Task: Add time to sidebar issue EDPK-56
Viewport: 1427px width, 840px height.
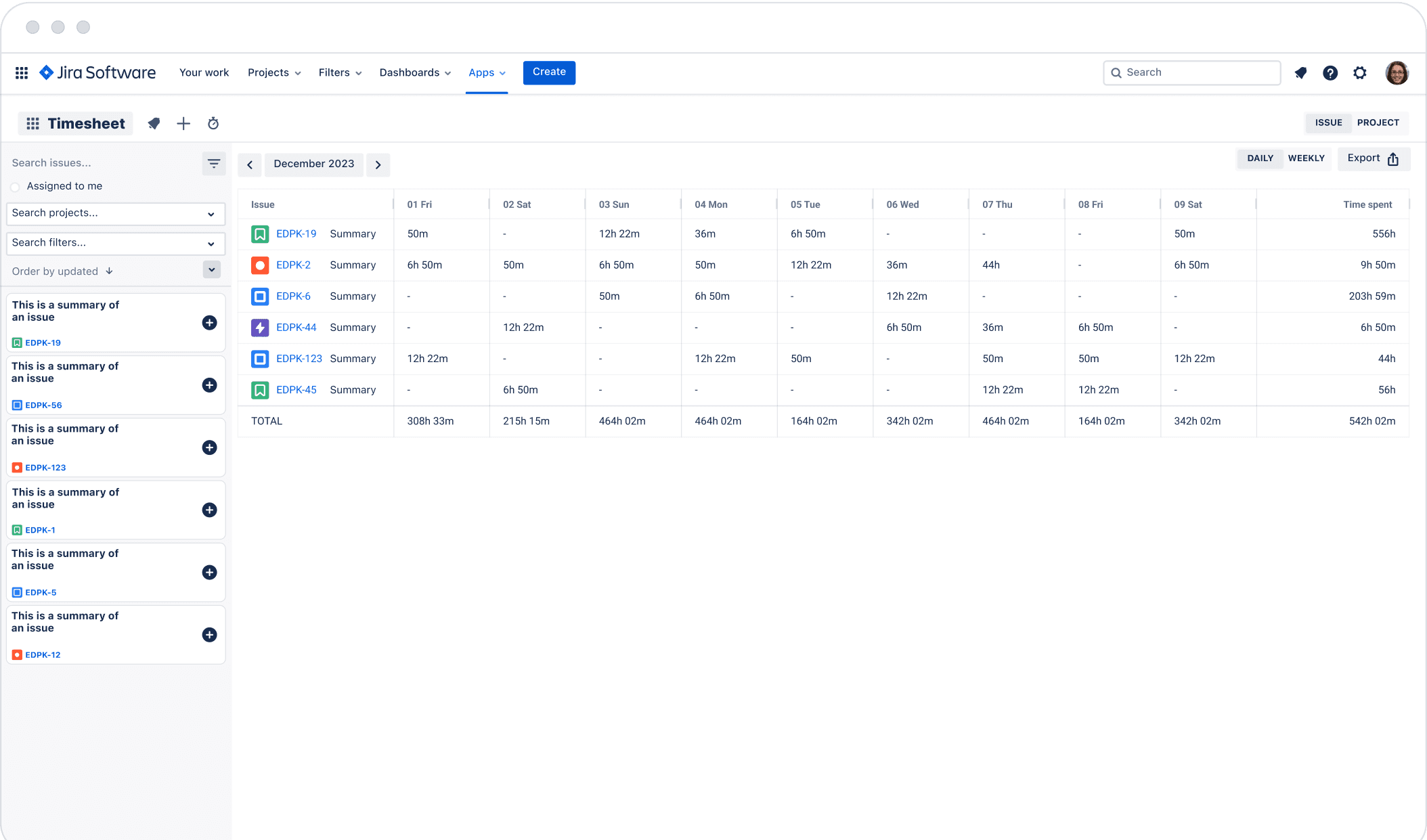Action: 209,385
